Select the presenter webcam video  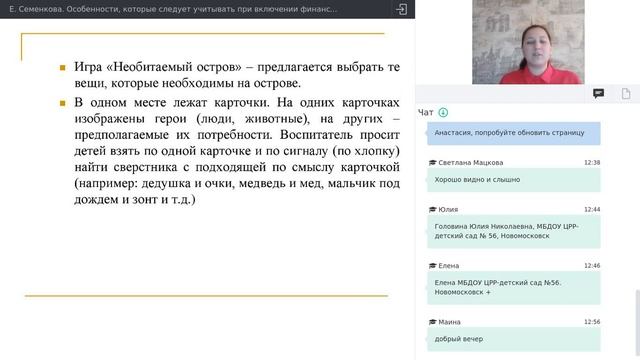click(528, 42)
